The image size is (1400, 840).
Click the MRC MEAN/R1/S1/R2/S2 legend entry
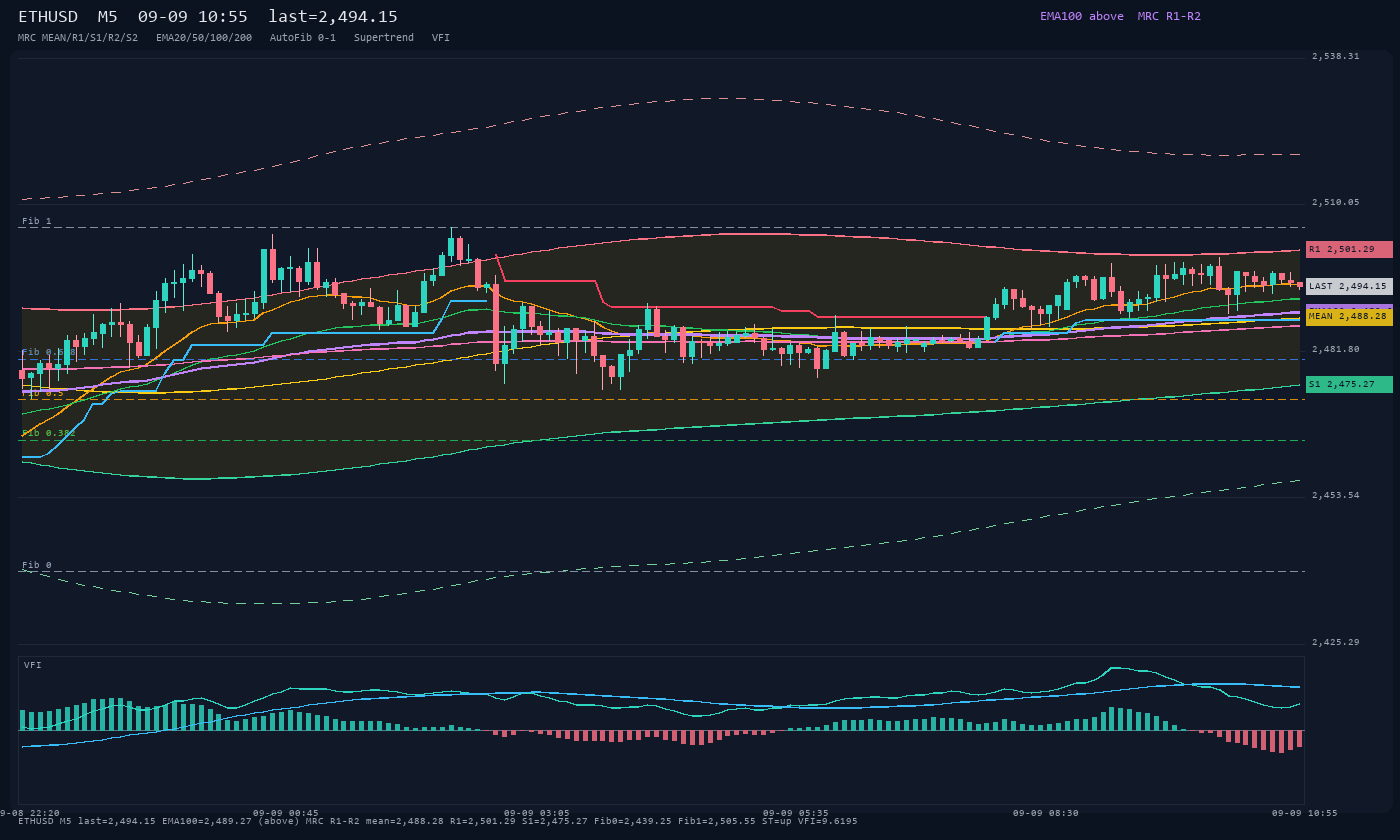tap(78, 38)
